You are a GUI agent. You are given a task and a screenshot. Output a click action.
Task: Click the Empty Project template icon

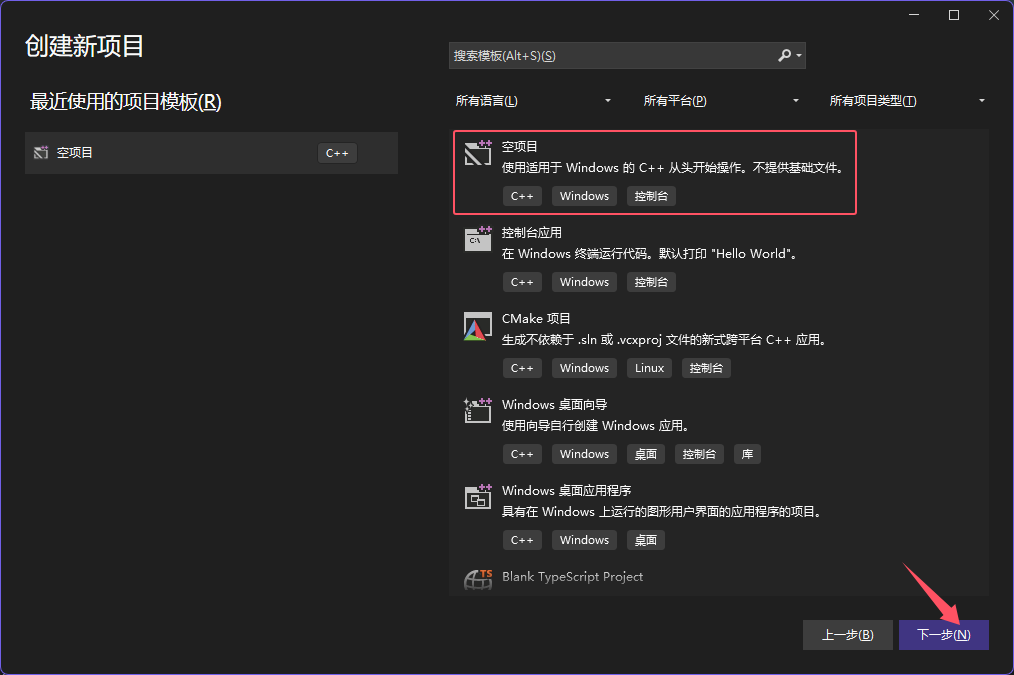pos(477,153)
